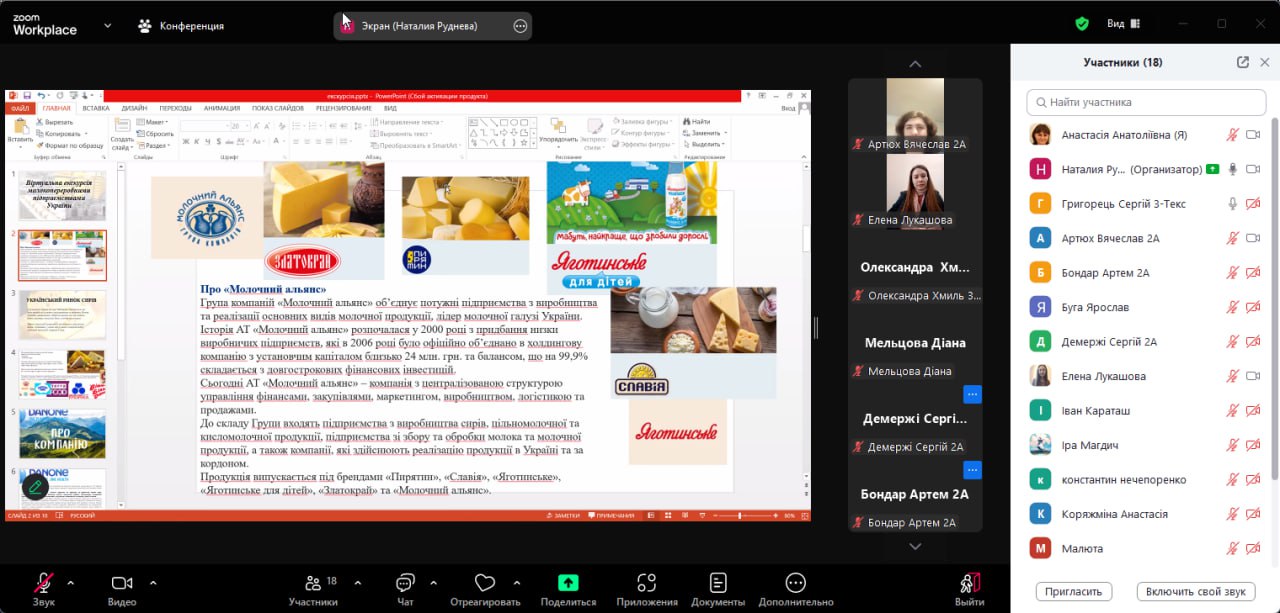Click the Пригласить button
The height and width of the screenshot is (613, 1280).
click(1074, 591)
